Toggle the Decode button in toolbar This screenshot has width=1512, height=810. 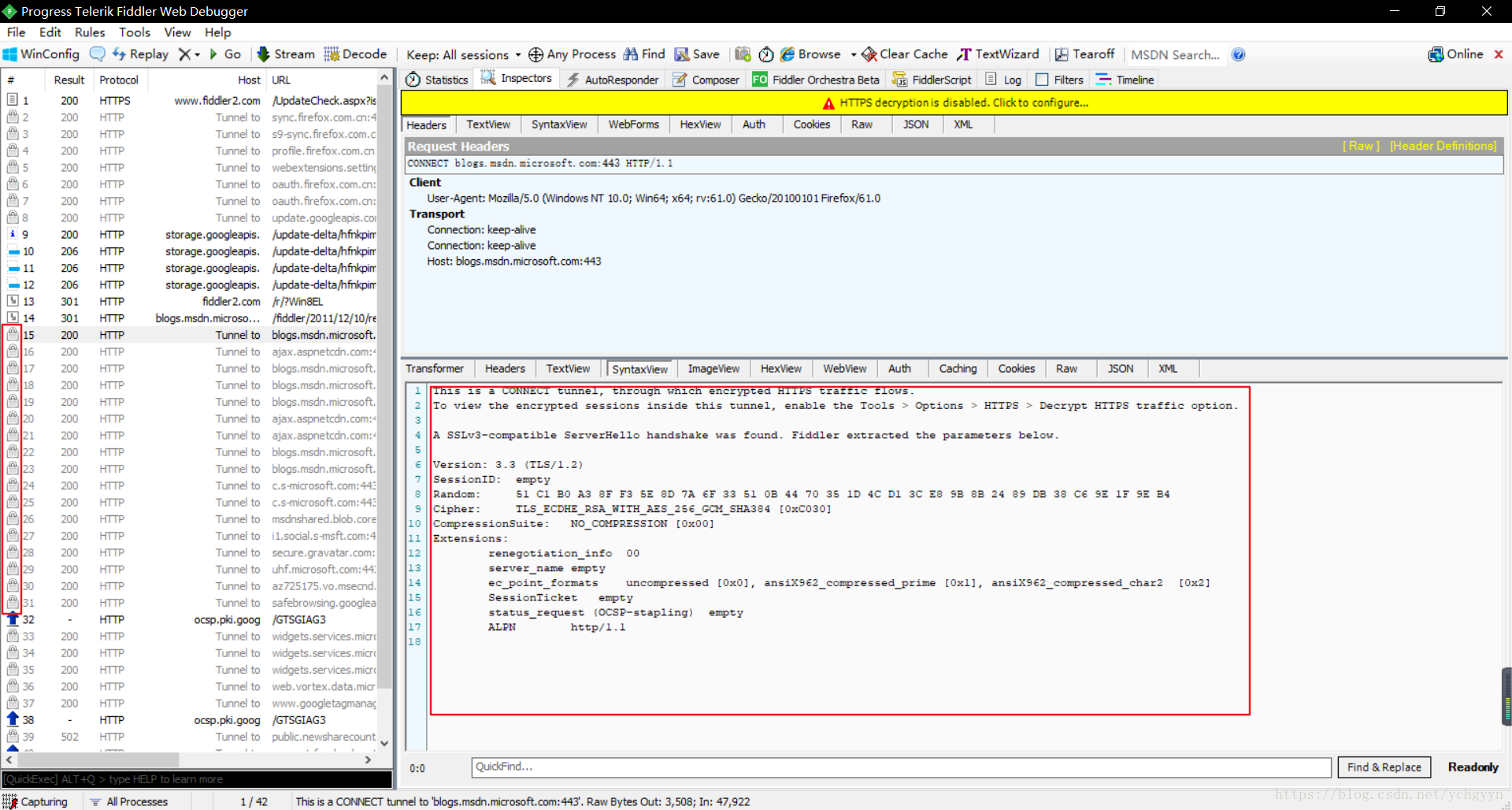click(355, 54)
